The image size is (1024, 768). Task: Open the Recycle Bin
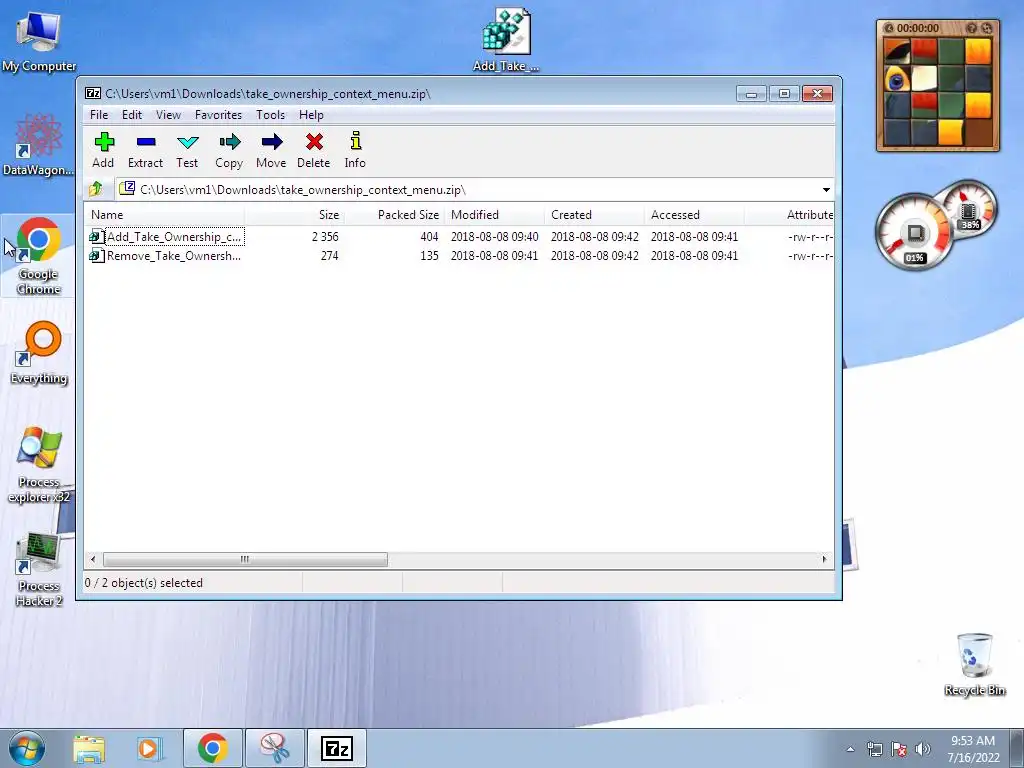coord(974,664)
